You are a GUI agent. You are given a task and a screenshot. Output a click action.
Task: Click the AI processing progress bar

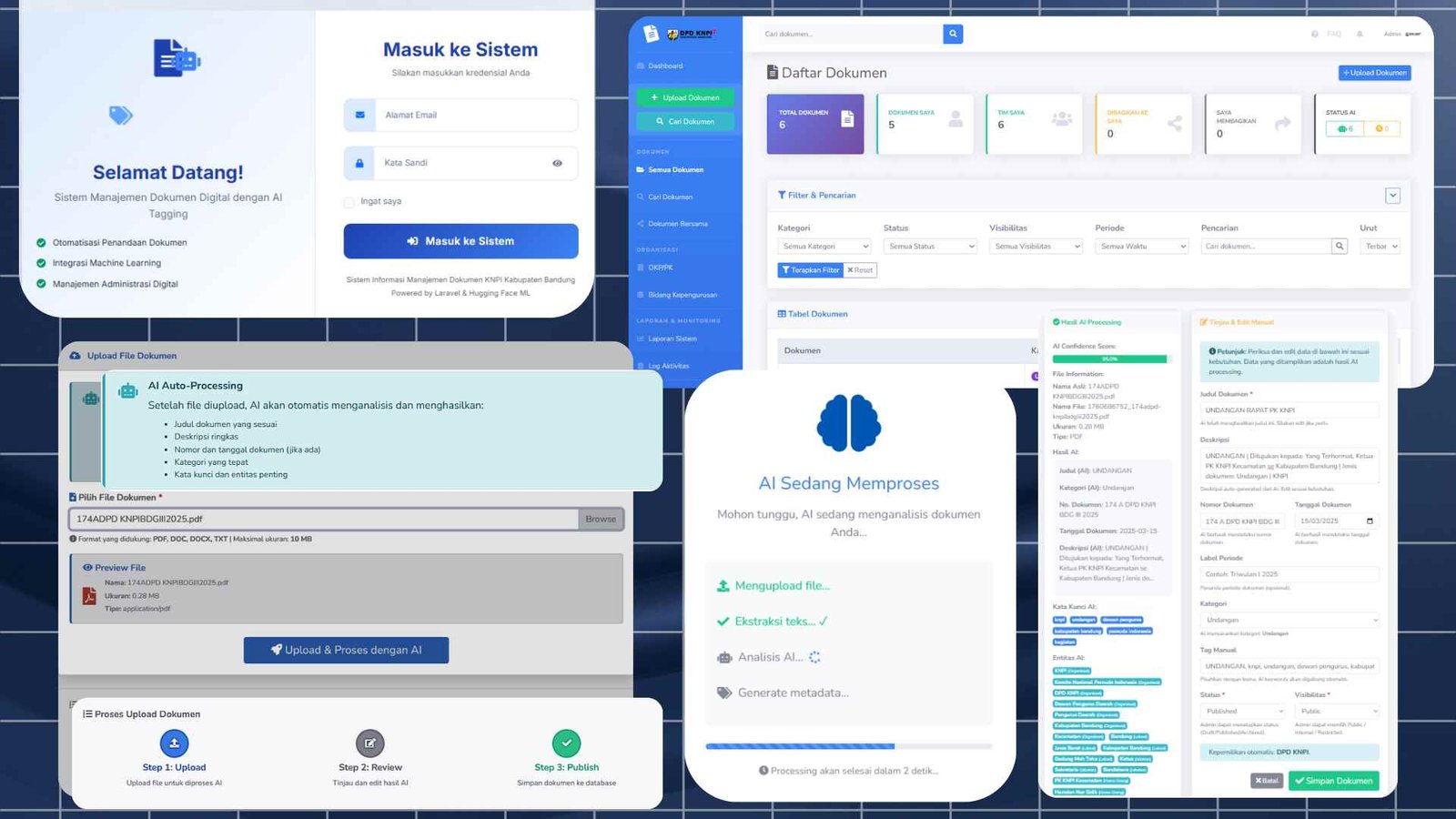848,746
